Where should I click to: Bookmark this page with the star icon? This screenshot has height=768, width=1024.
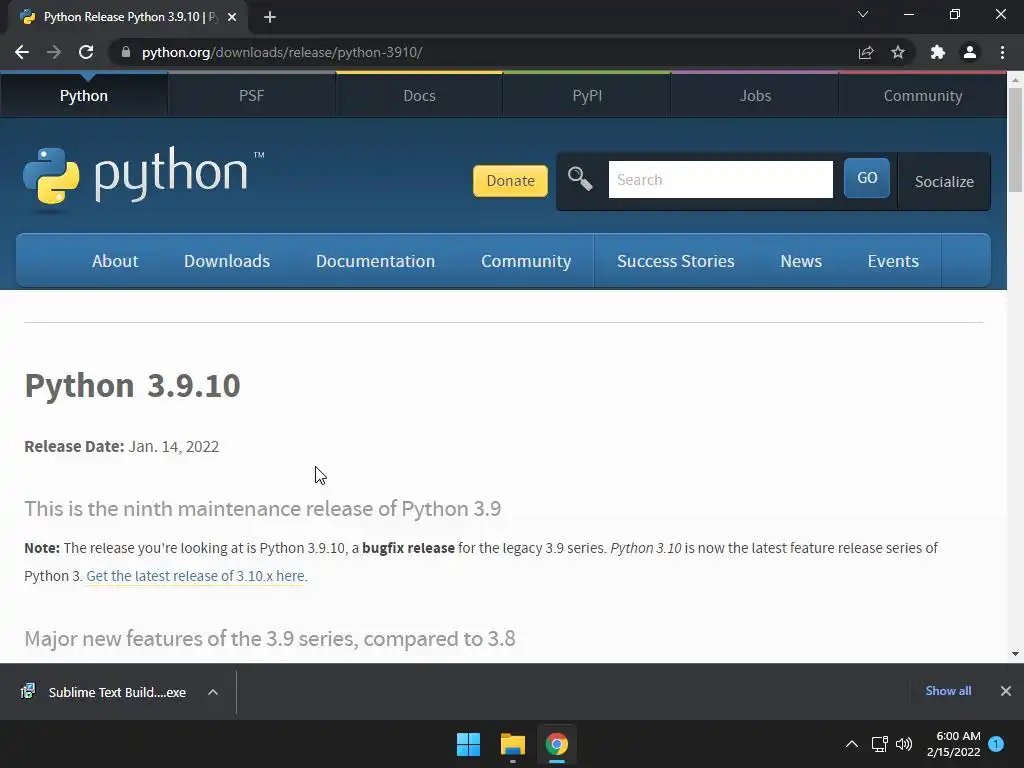[898, 52]
